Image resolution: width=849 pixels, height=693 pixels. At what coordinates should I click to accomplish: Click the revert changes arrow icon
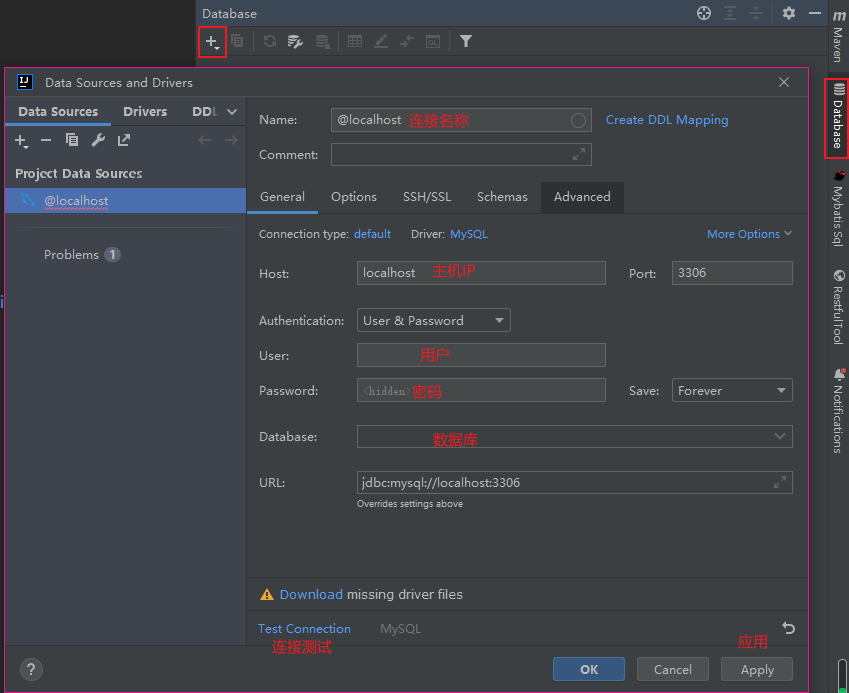(788, 628)
